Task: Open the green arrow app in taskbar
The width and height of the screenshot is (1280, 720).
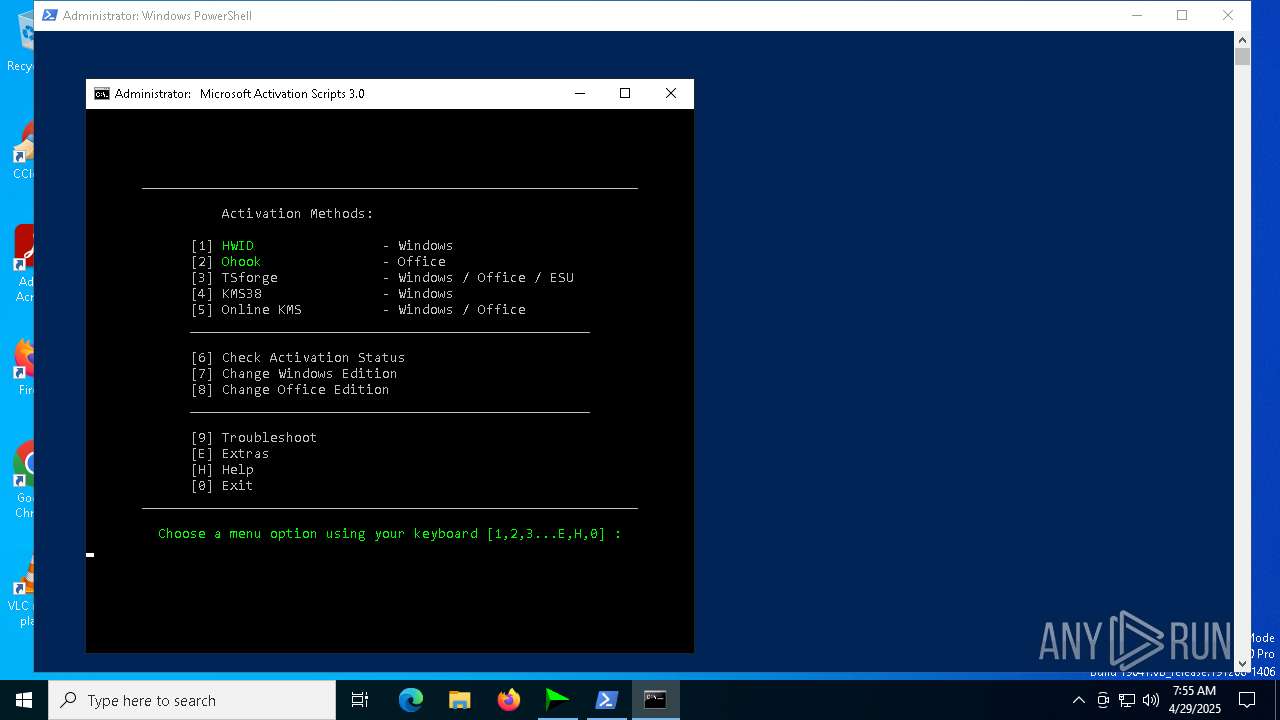Action: 557,700
